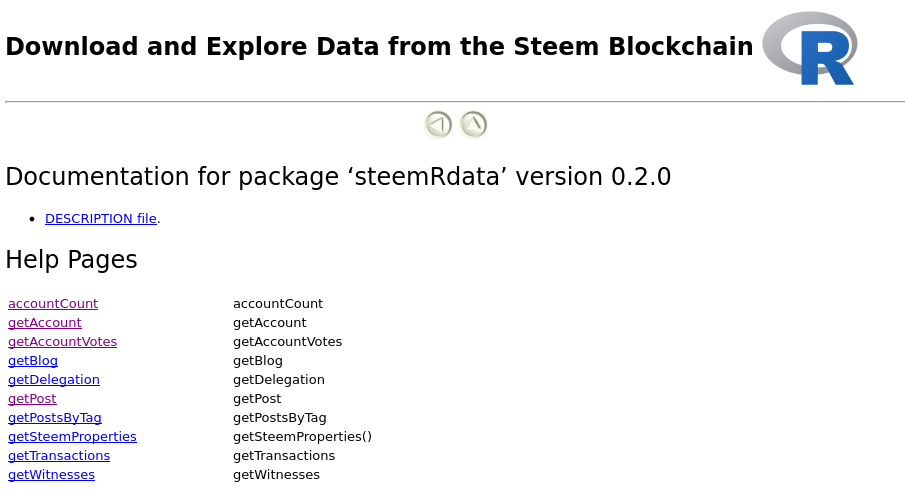Go up using the up arrow icon
Viewport: 905px width, 492px height.
tap(473, 125)
